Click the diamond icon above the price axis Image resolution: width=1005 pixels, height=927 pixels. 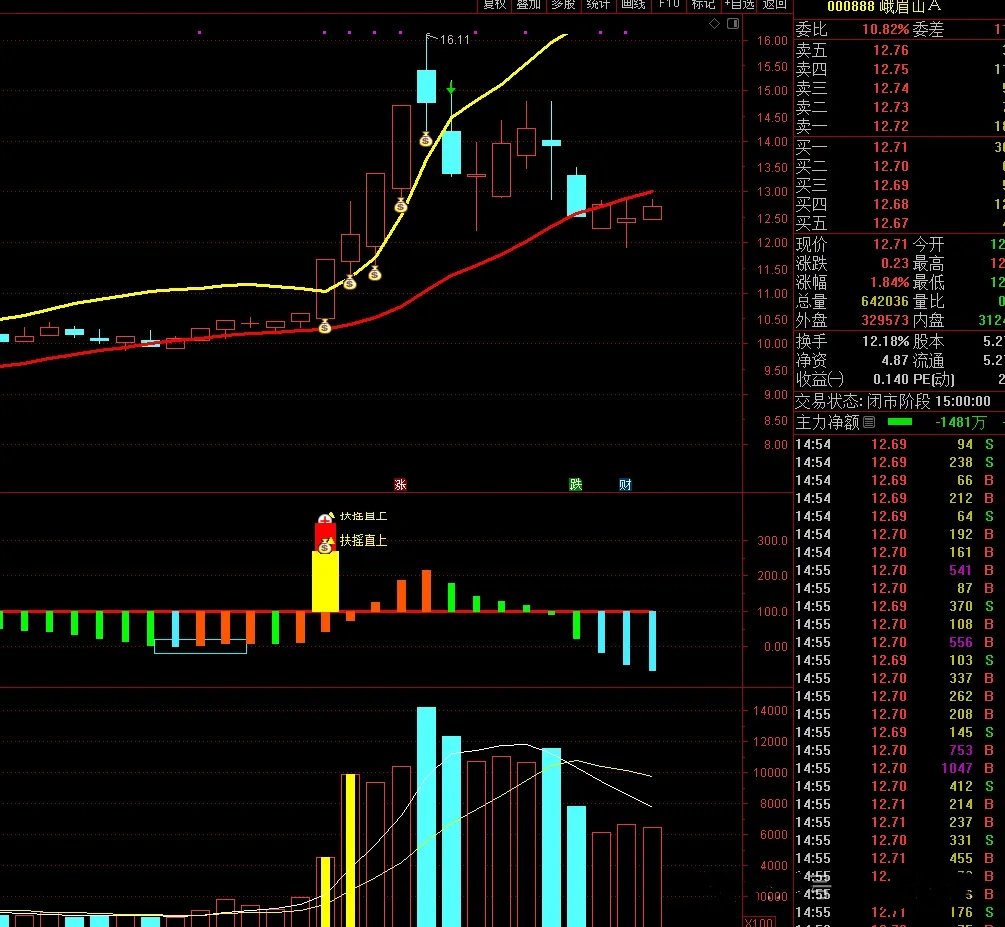coord(713,24)
